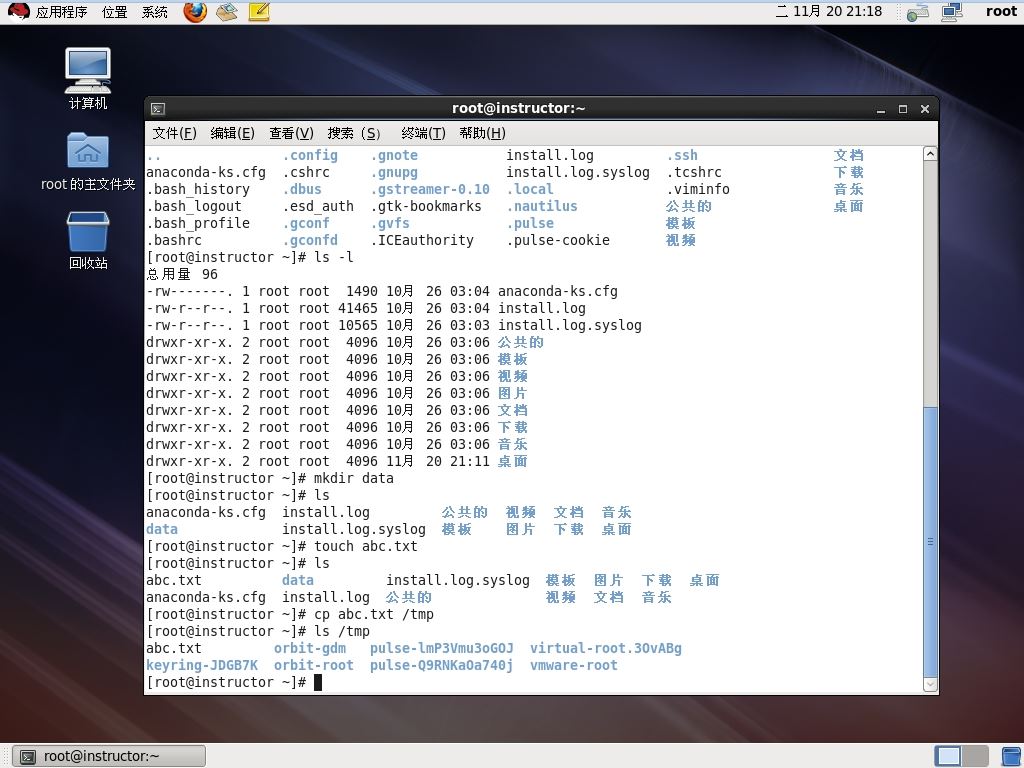
Task: Click the dual-monitor display tray icon
Action: (x=952, y=12)
